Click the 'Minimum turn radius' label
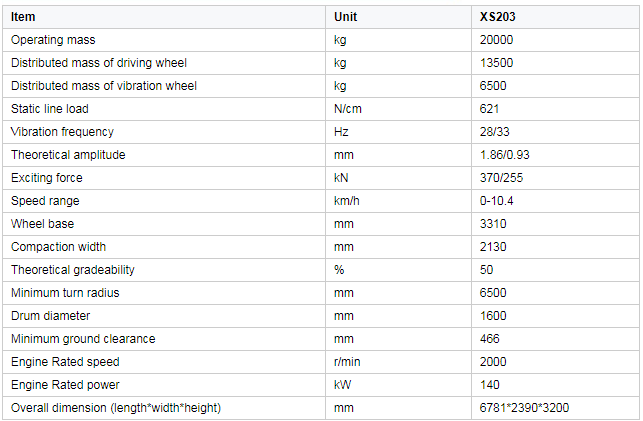Screen dimensions: 643x421 [x=65, y=293]
